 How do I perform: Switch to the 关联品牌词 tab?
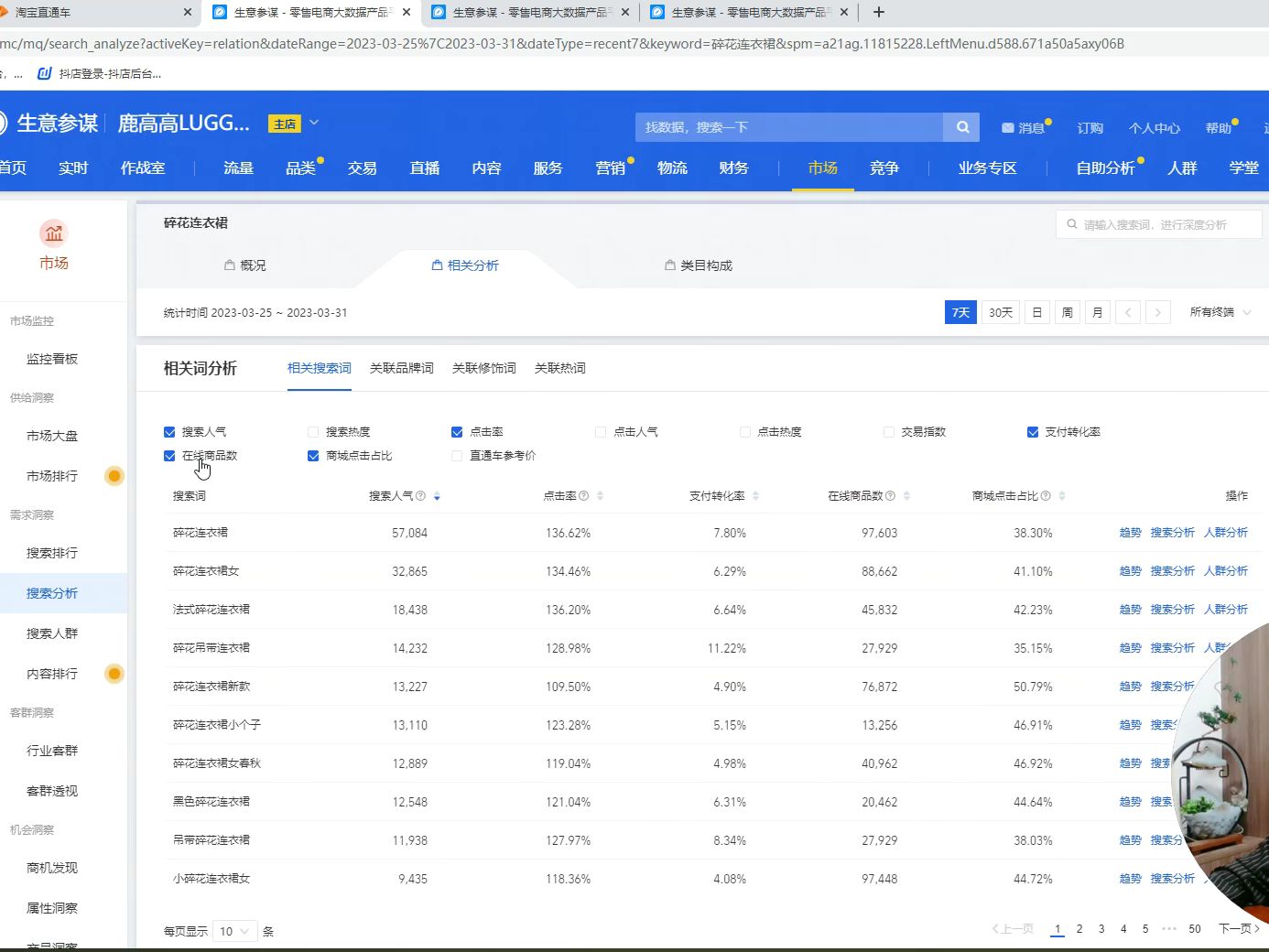pyautogui.click(x=402, y=368)
